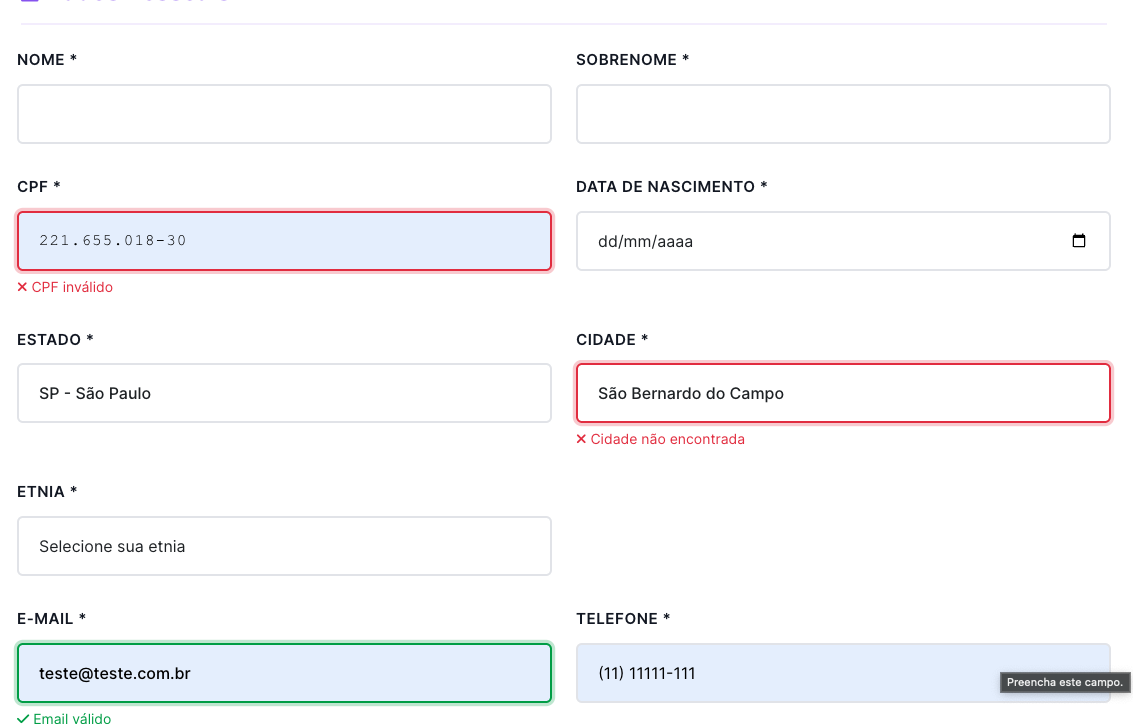Focus the CPF field containing 221.655.018-30
Viewport: 1133px width, 724px height.
coord(284,241)
